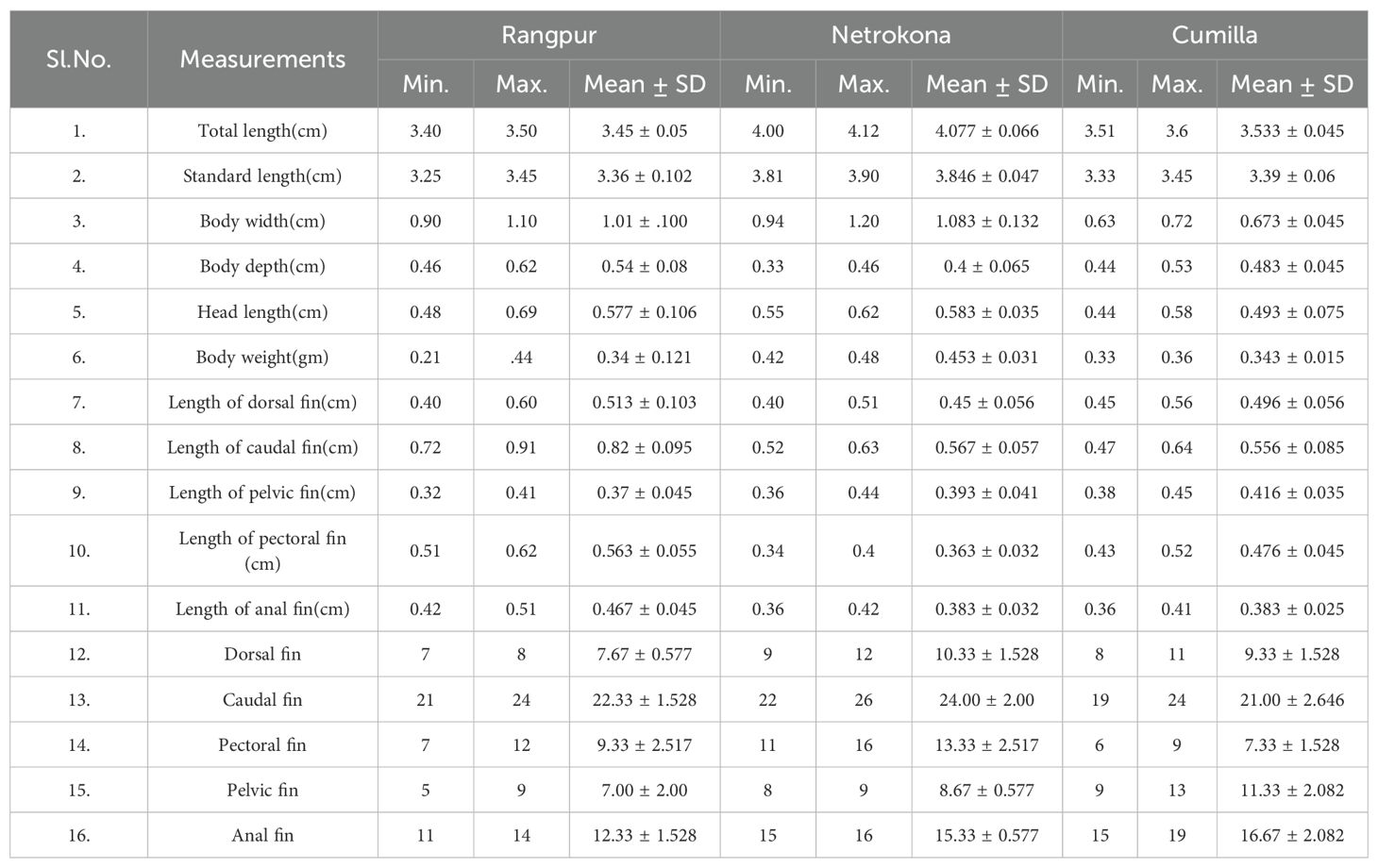
Task: Click the Netrokona column group header
Action: click(891, 36)
